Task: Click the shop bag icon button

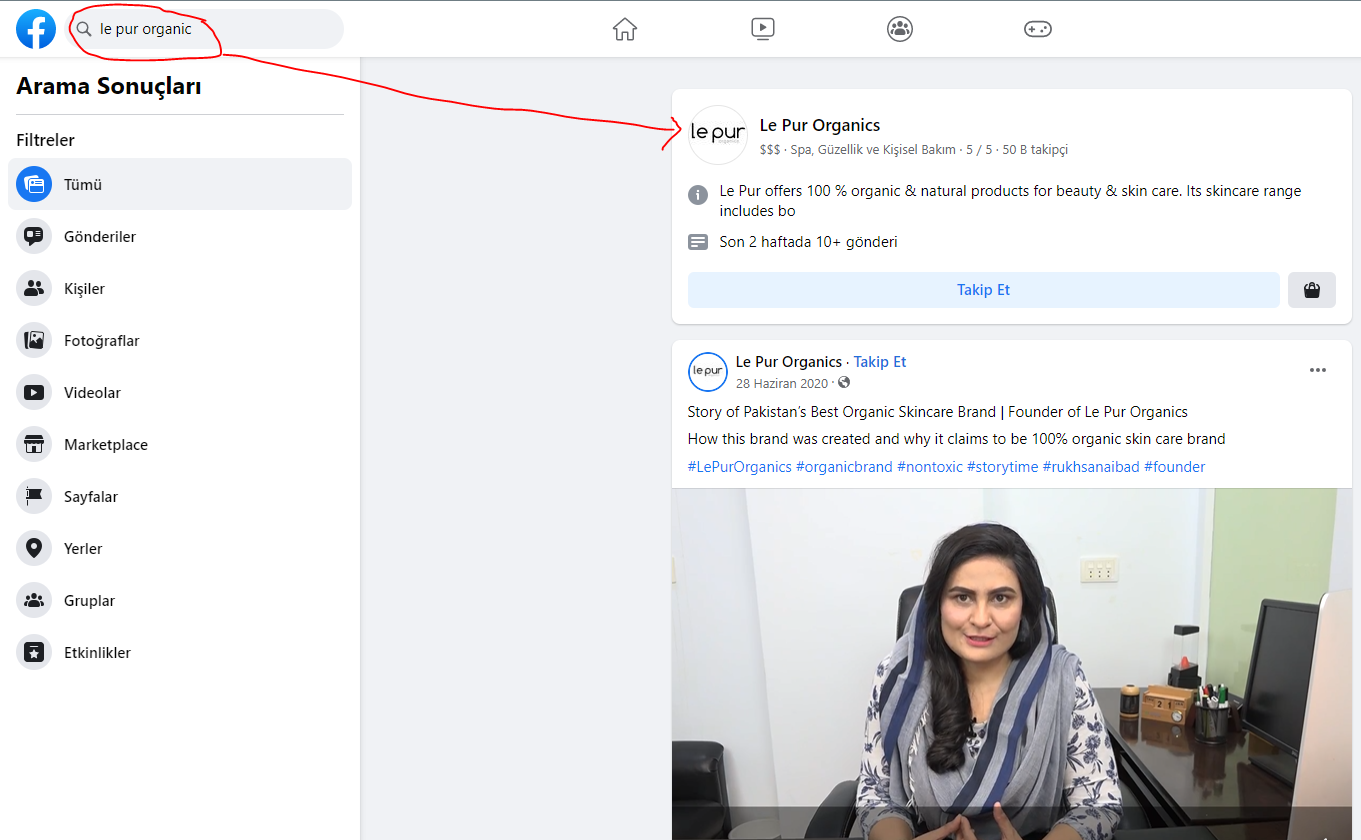Action: pyautogui.click(x=1312, y=290)
